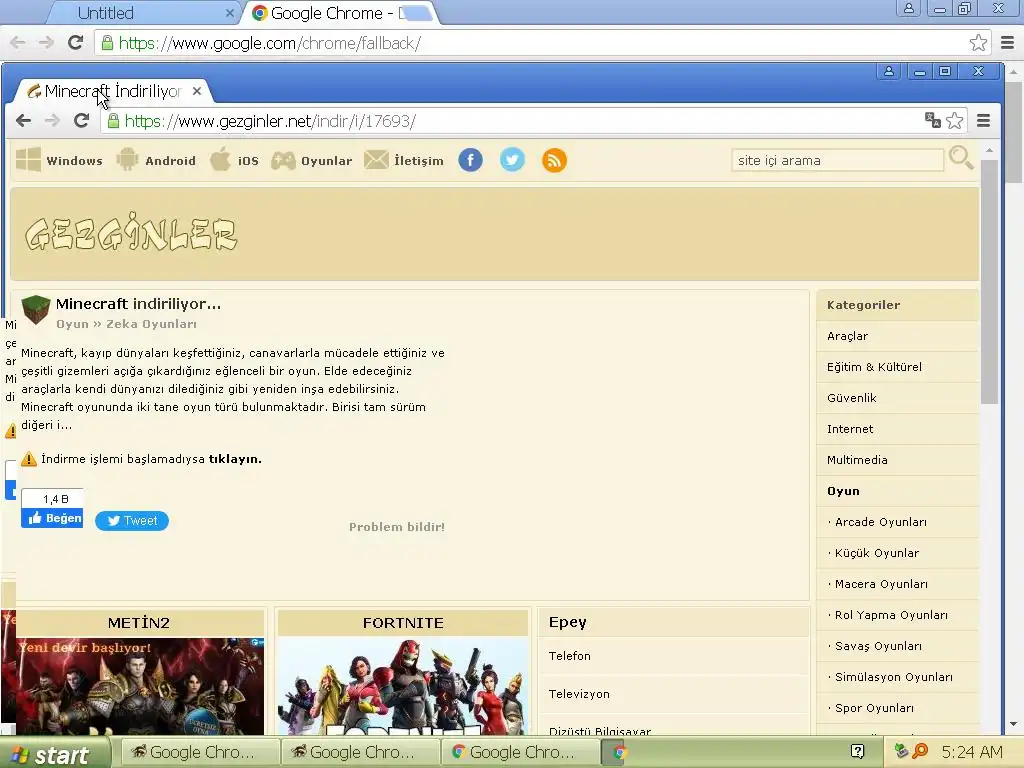The image size is (1024, 768).
Task: Open the Oyunlar menu item
Action: (327, 161)
